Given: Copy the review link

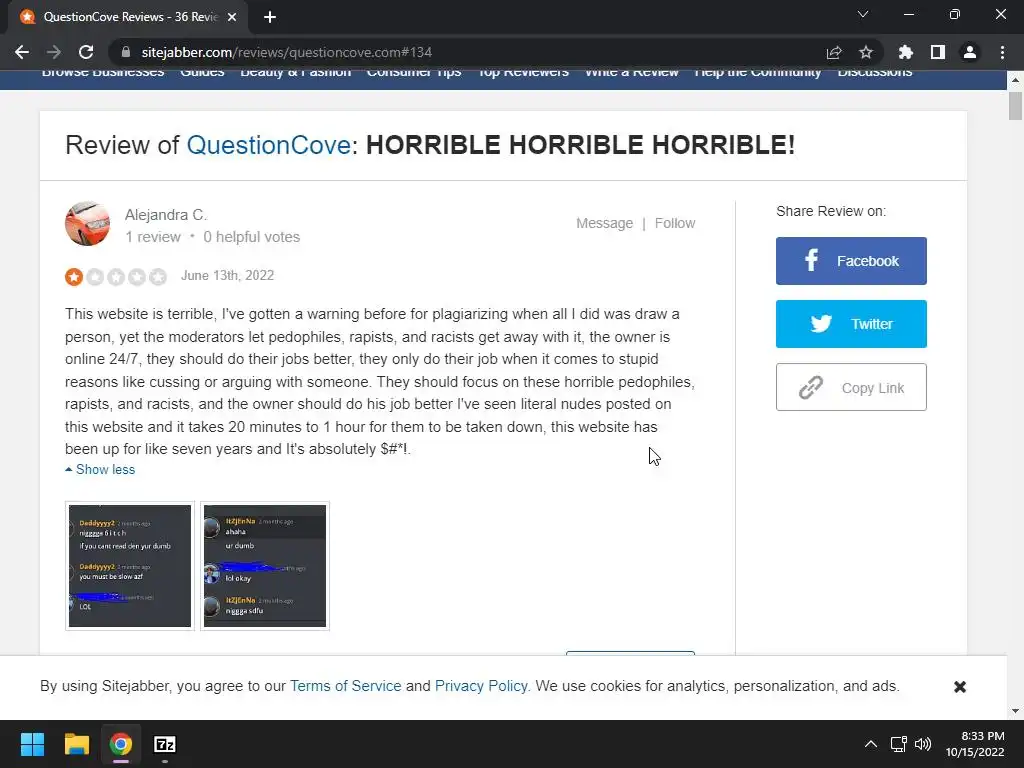Looking at the screenshot, I should point(851,387).
